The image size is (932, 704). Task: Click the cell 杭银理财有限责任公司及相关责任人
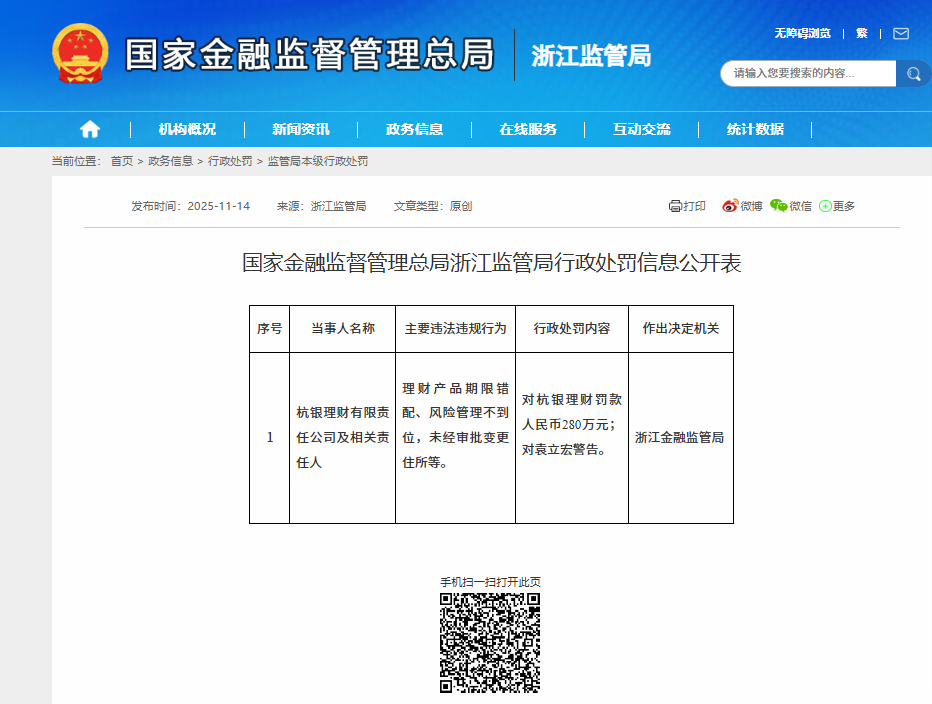[x=342, y=438]
